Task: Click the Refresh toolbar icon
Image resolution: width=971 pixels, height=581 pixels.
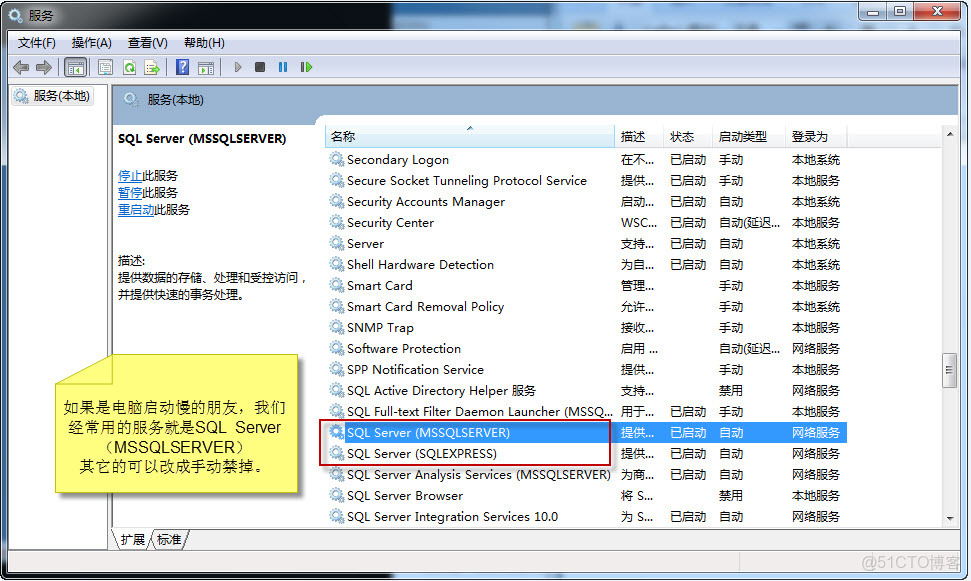Action: tap(129, 67)
